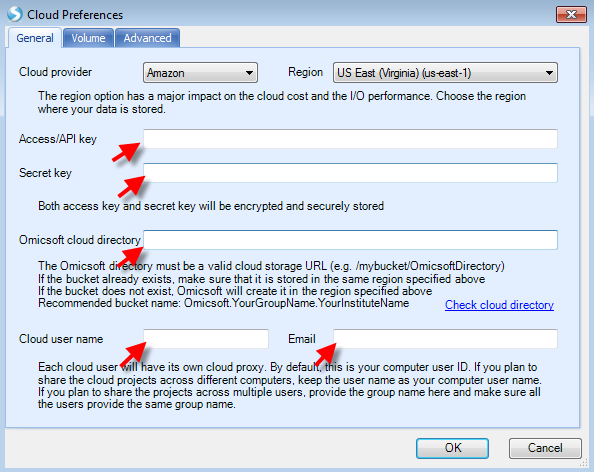Switch to the General tab

pyautogui.click(x=35, y=38)
